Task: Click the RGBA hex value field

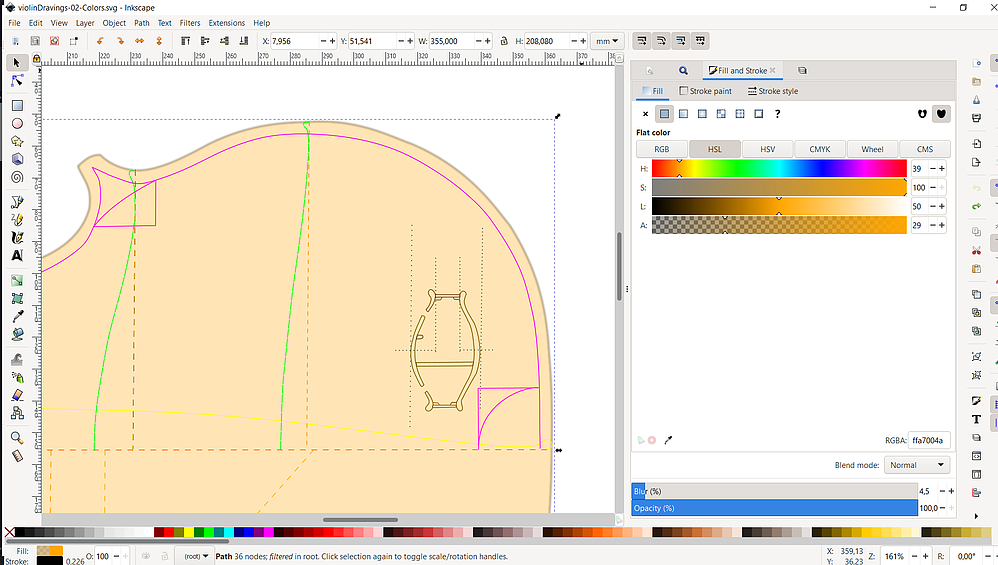Action: (928, 440)
